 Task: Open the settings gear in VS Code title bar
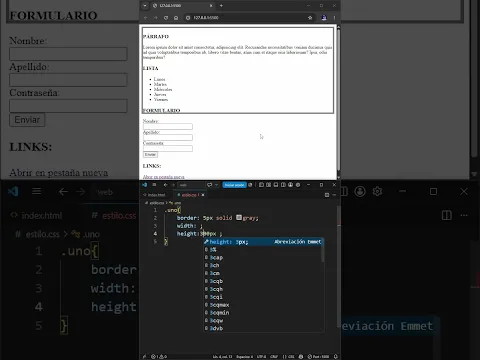pyautogui.click(x=298, y=185)
